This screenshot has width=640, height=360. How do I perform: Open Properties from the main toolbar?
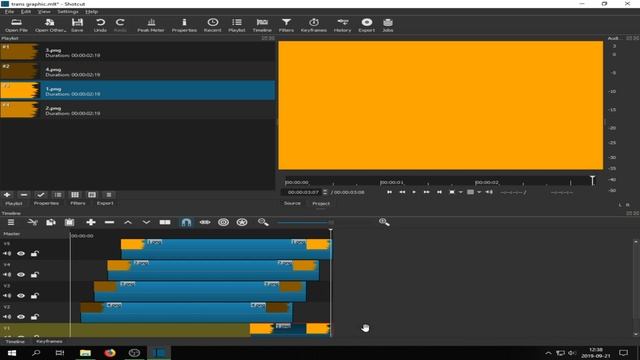point(184,25)
